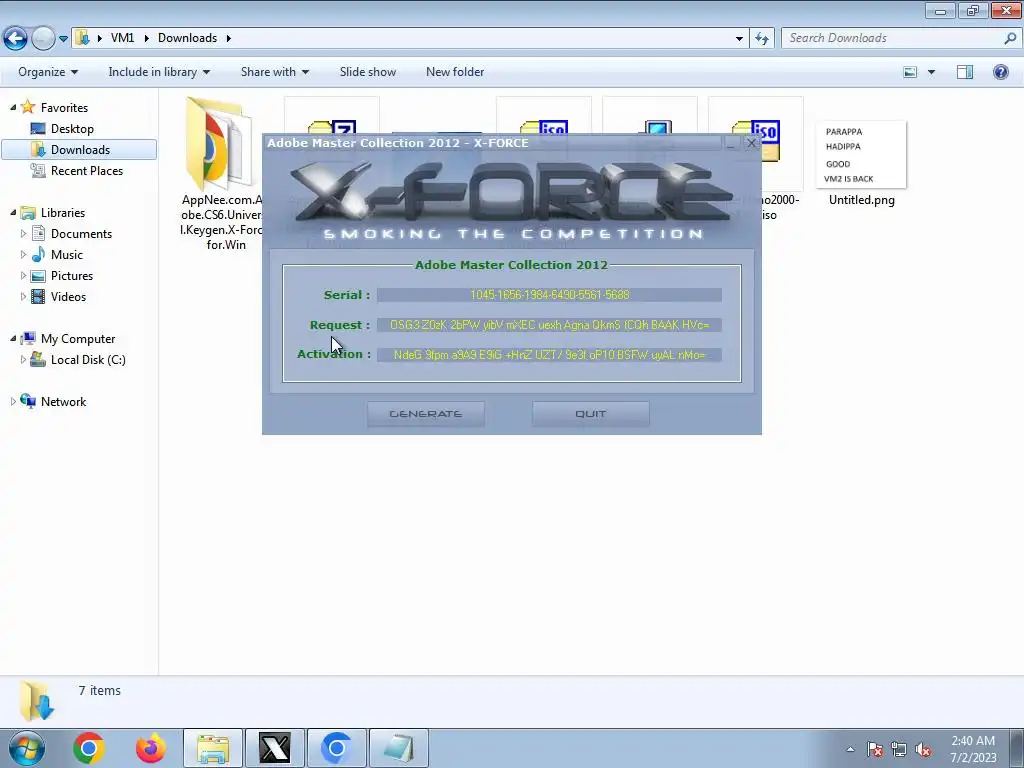Click the Serial field in X-FORCE window
1024x768 pixels.
click(x=549, y=295)
